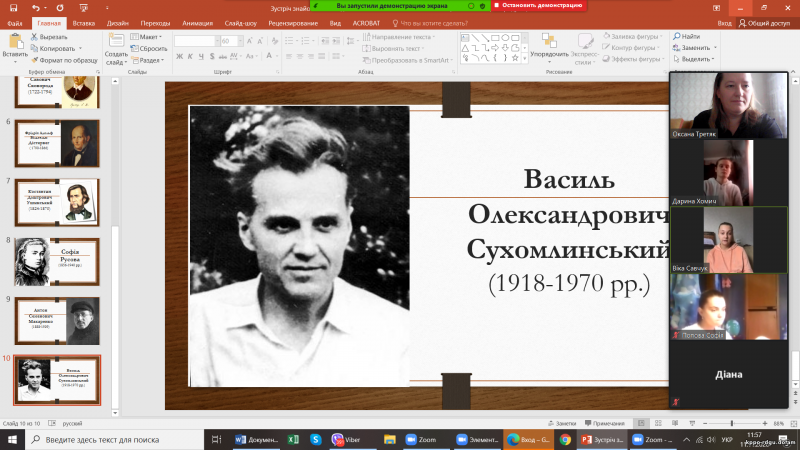Click Общий доступ share button

(x=764, y=23)
